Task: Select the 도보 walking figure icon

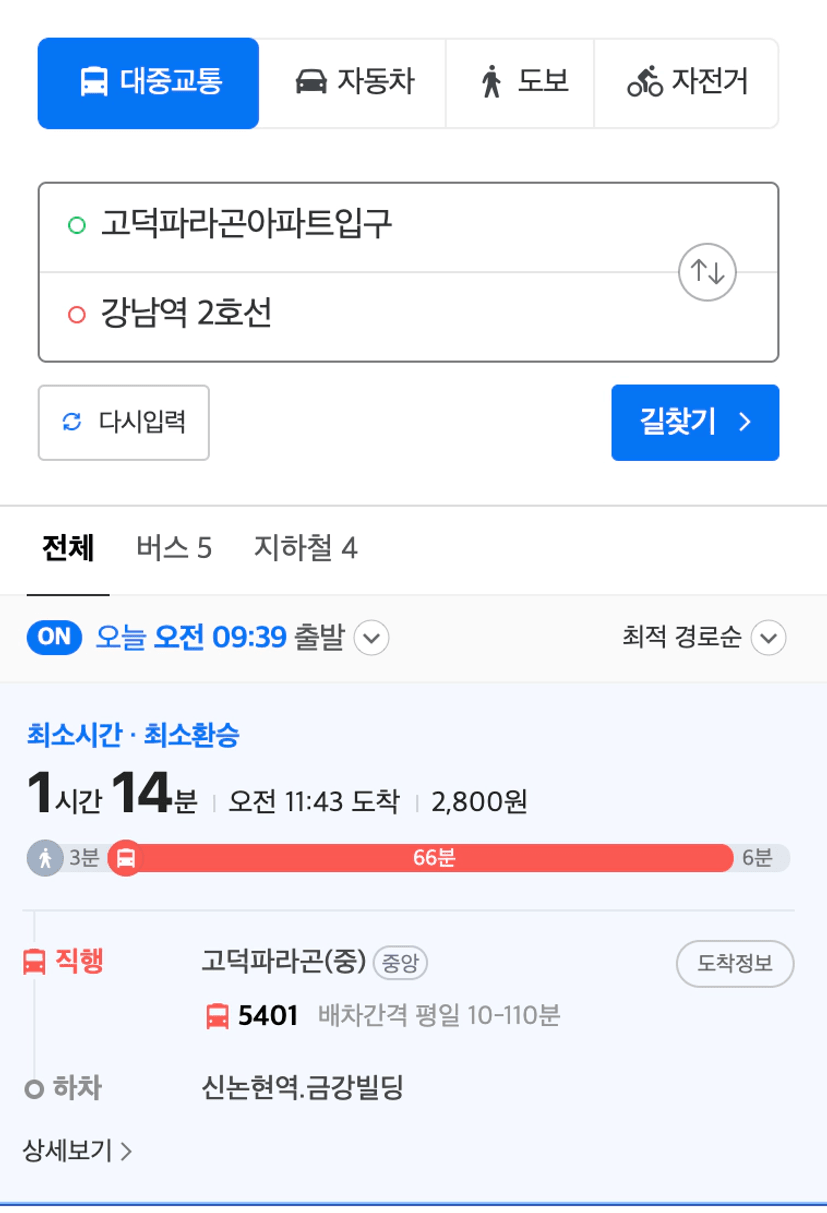Action: click(x=490, y=81)
